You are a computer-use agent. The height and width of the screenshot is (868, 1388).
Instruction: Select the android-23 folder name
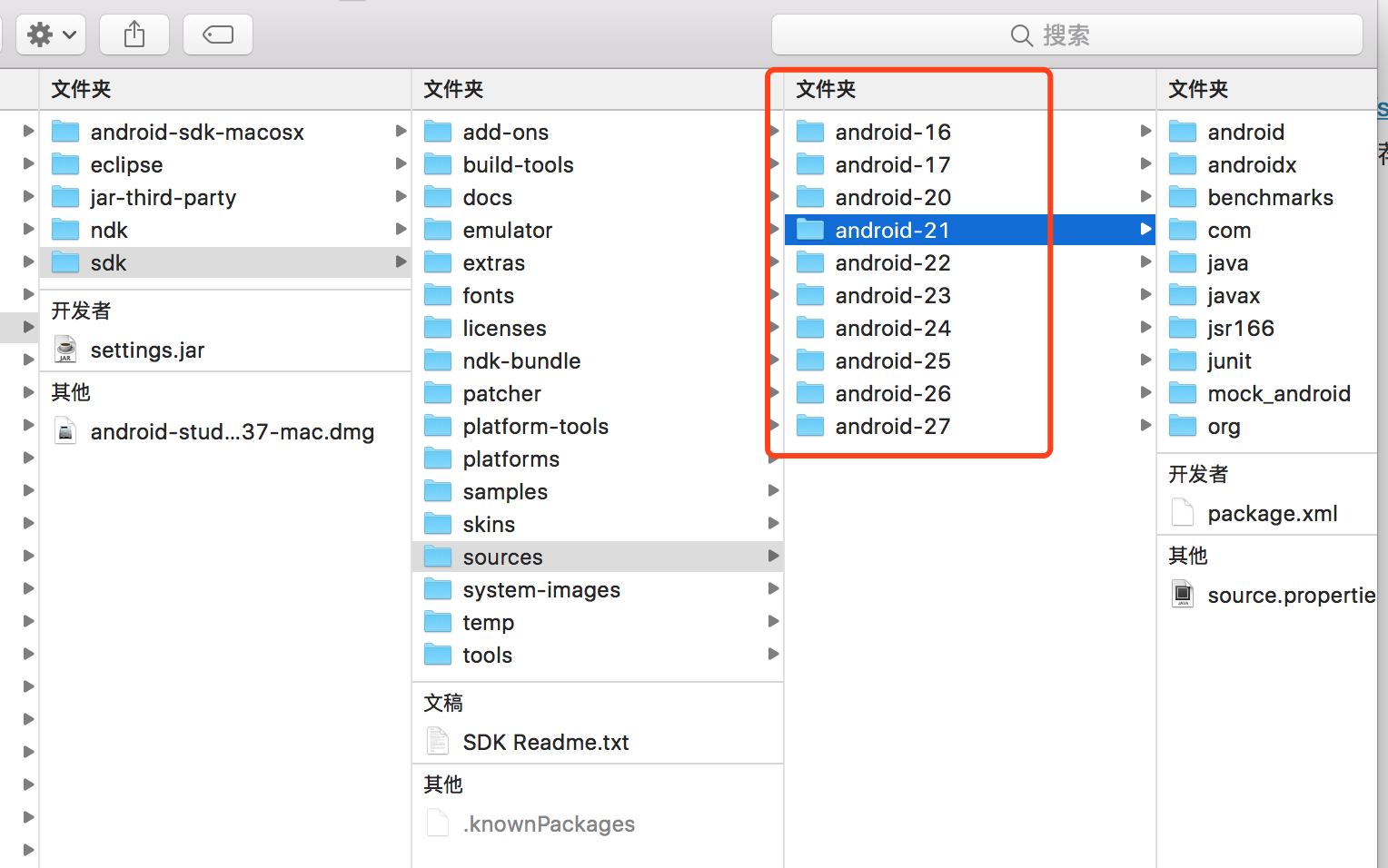tap(893, 296)
